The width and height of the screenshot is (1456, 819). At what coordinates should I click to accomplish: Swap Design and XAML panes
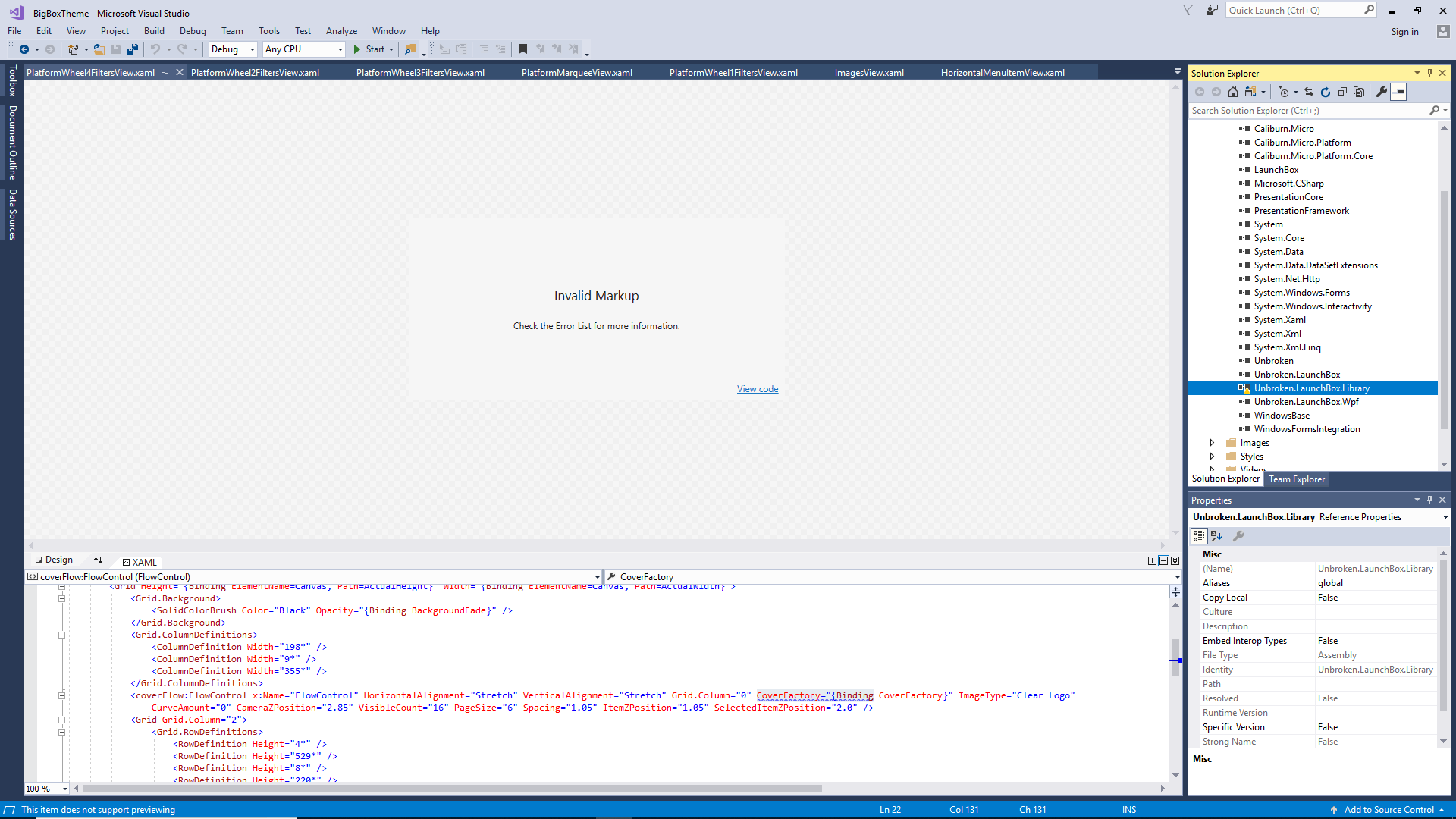tap(98, 560)
